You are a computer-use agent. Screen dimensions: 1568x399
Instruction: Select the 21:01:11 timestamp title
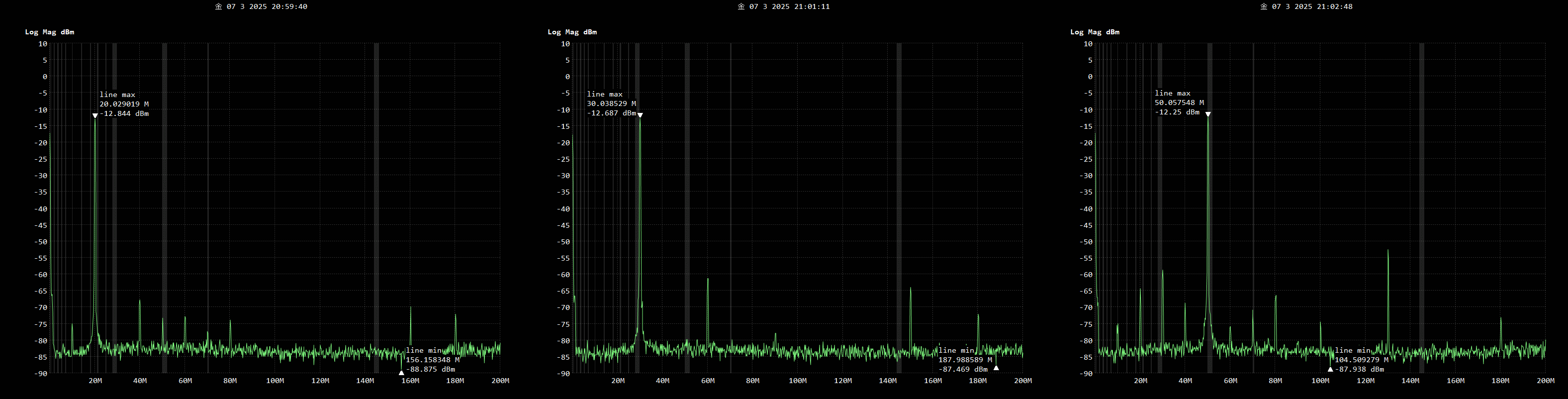coord(784,6)
